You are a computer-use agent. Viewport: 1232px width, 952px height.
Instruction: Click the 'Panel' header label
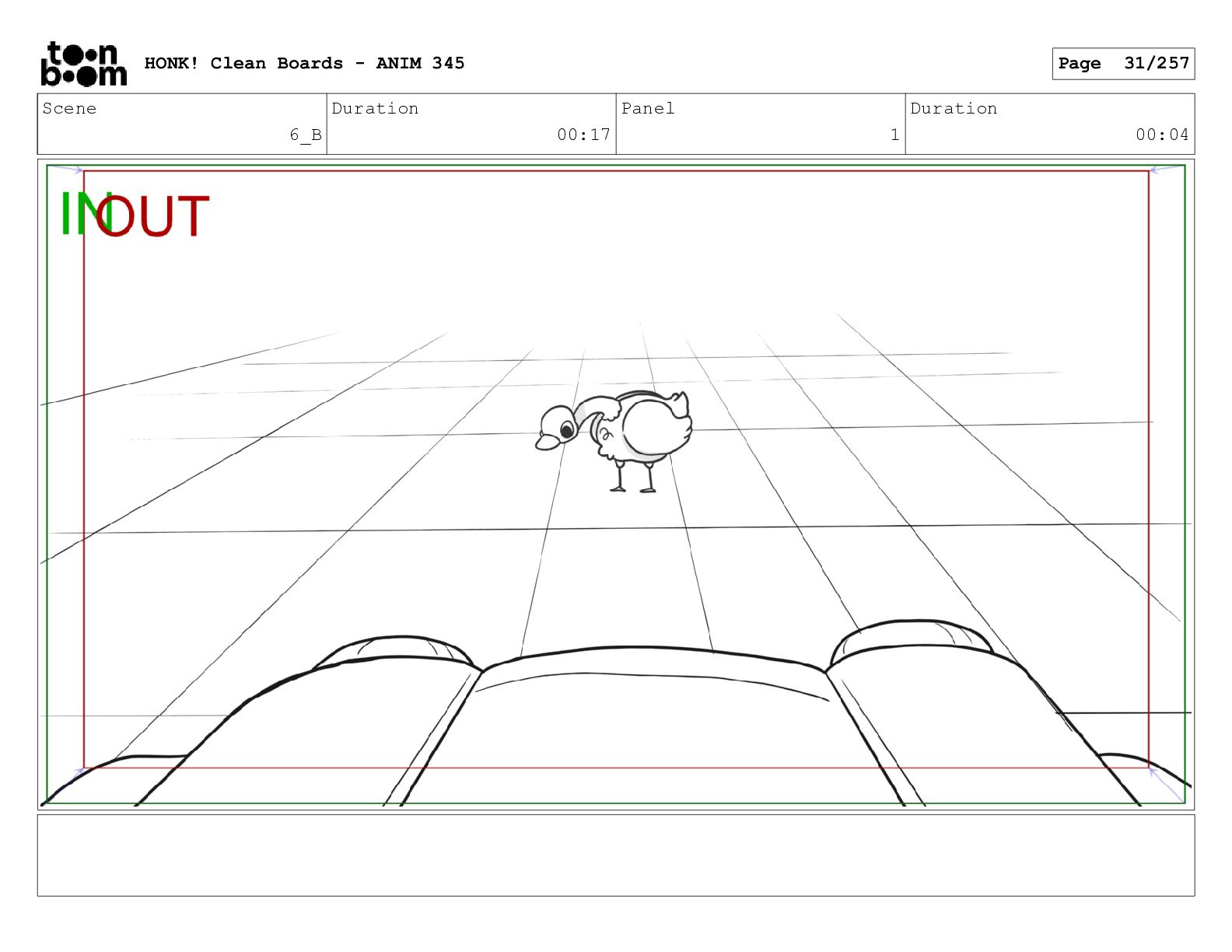[648, 108]
